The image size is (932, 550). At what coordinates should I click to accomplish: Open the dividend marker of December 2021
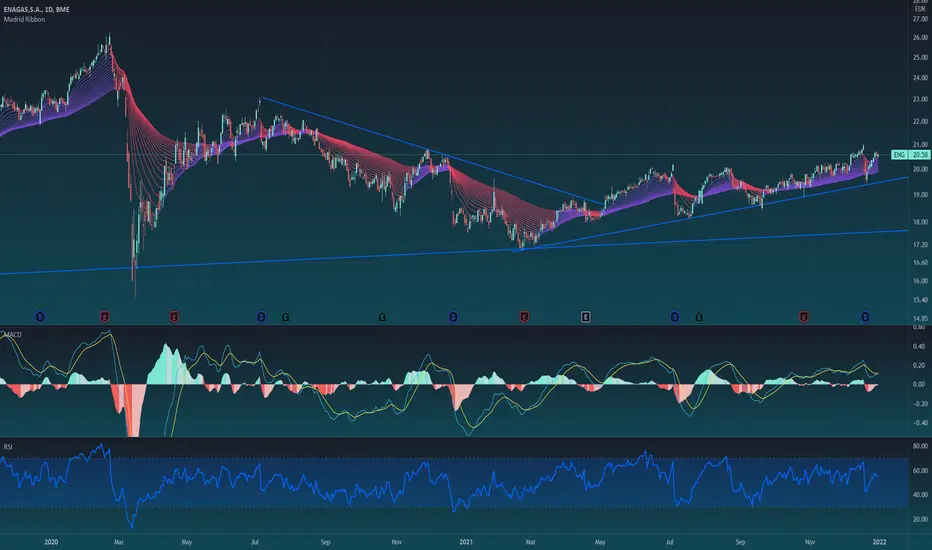coord(865,317)
